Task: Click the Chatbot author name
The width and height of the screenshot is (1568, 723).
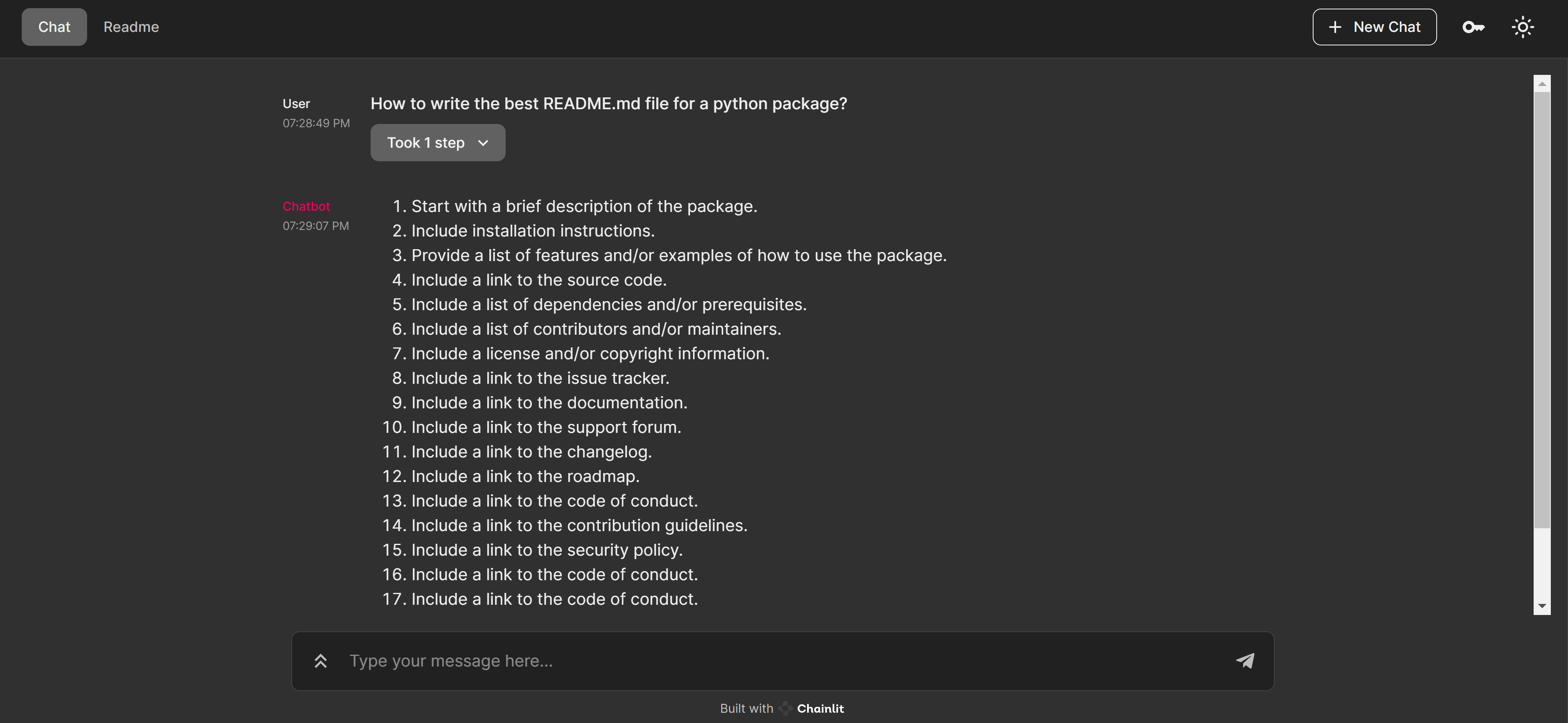Action: point(306,206)
